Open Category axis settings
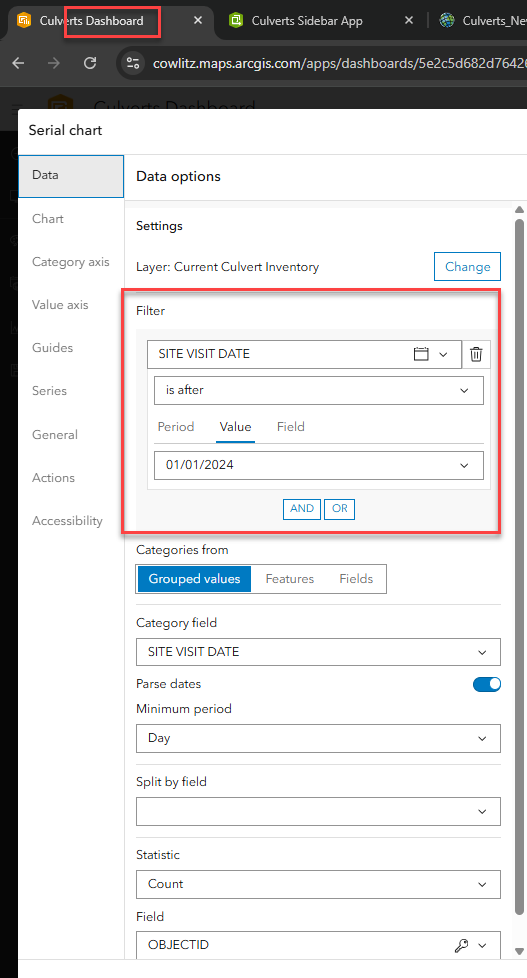Image resolution: width=527 pixels, height=978 pixels. pos(70,262)
